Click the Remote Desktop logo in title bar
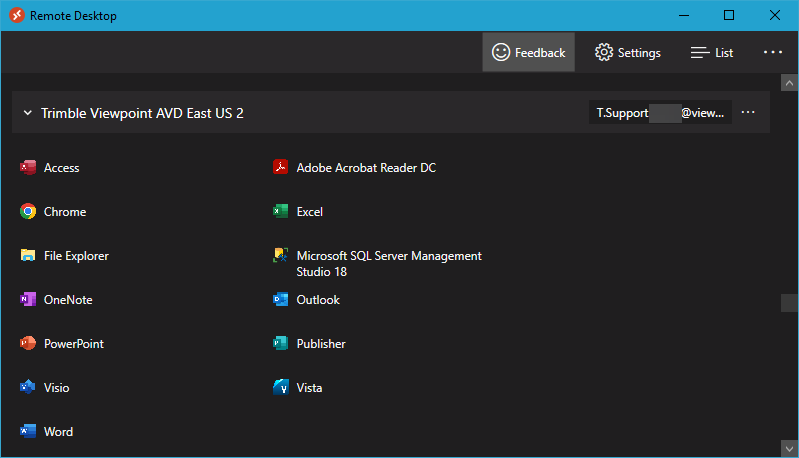This screenshot has width=799, height=458. click(x=17, y=15)
